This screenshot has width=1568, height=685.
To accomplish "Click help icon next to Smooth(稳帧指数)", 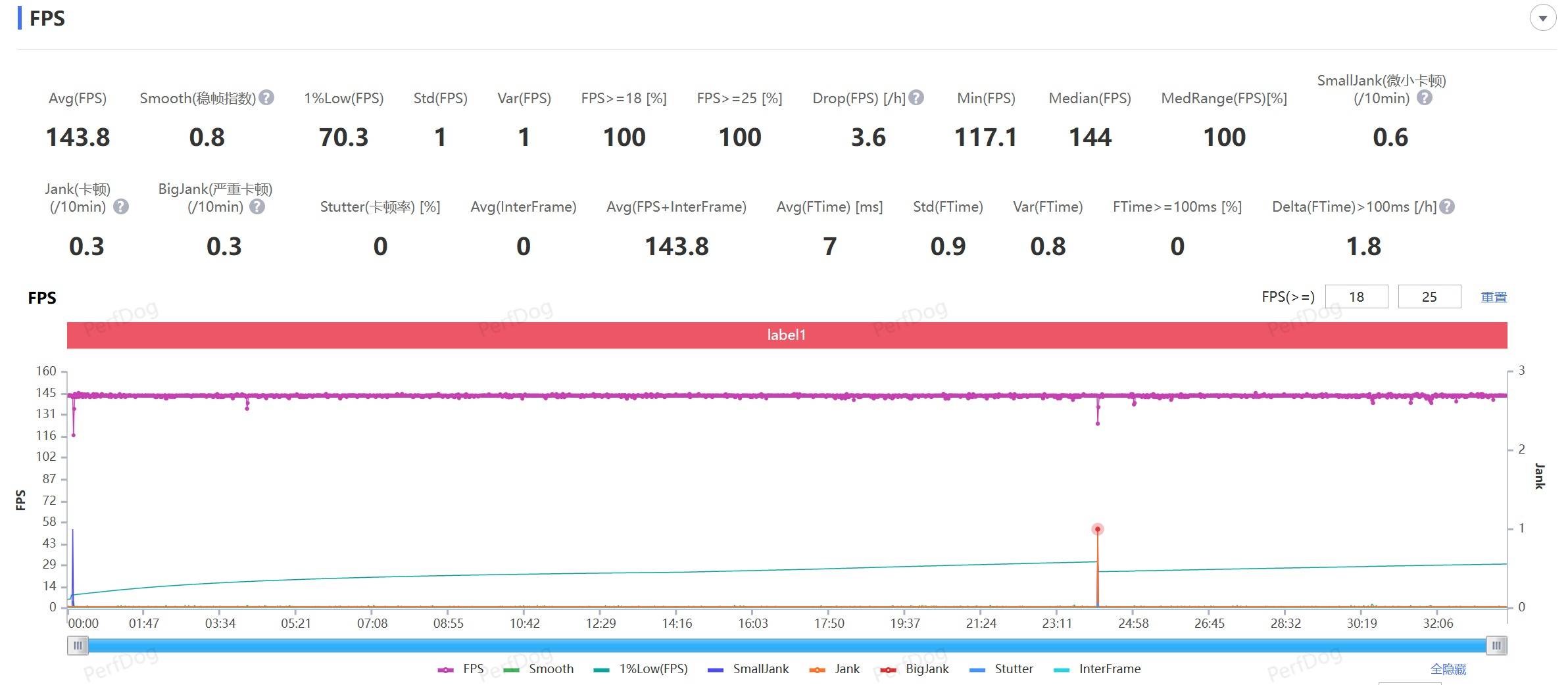I will 266,98.
